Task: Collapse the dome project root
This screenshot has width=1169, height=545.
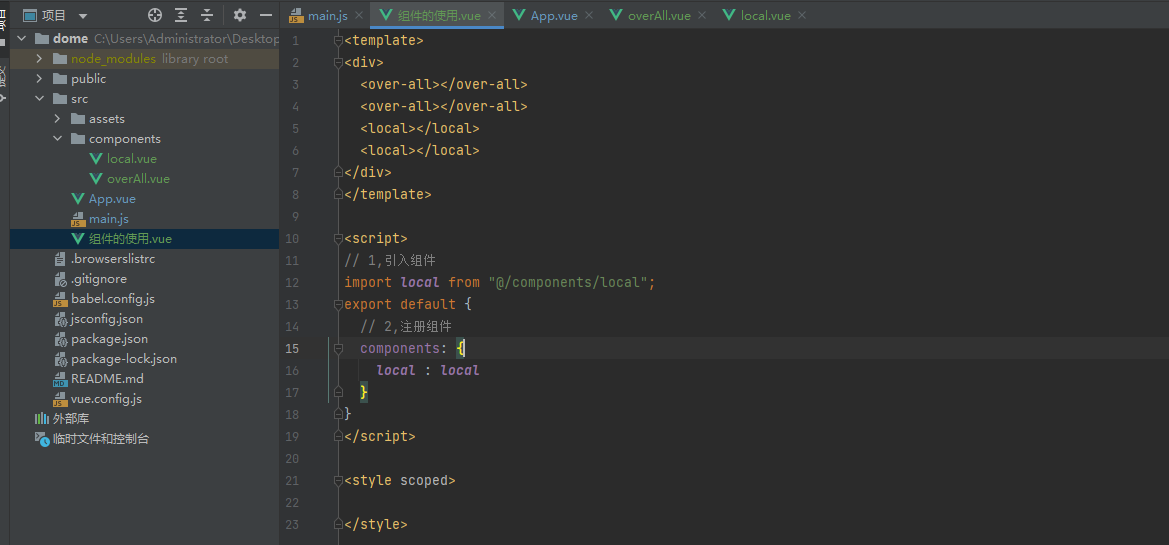Action: [22, 38]
